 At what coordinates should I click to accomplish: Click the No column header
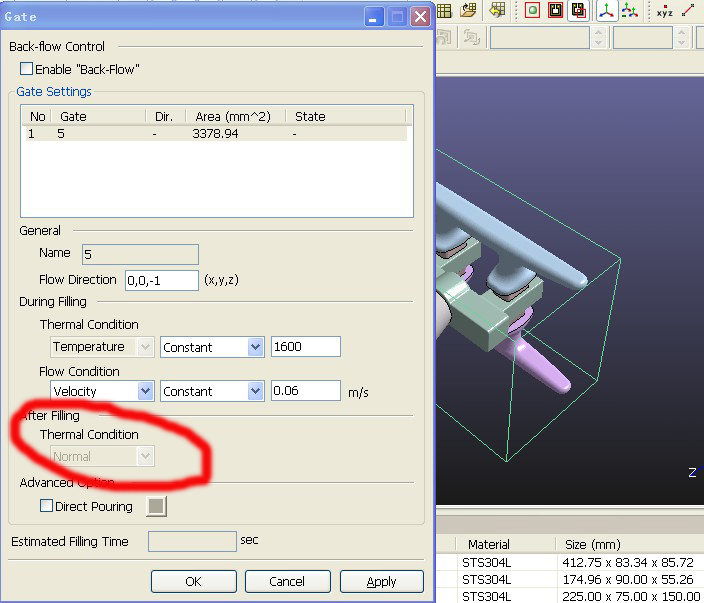pos(37,116)
